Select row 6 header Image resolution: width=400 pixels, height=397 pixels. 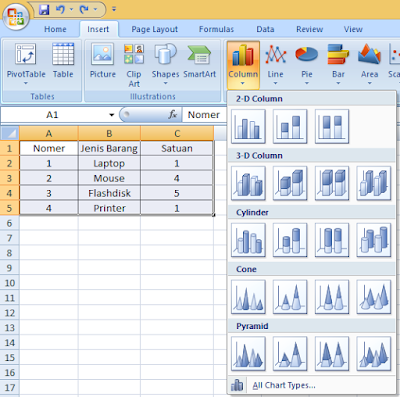9,223
